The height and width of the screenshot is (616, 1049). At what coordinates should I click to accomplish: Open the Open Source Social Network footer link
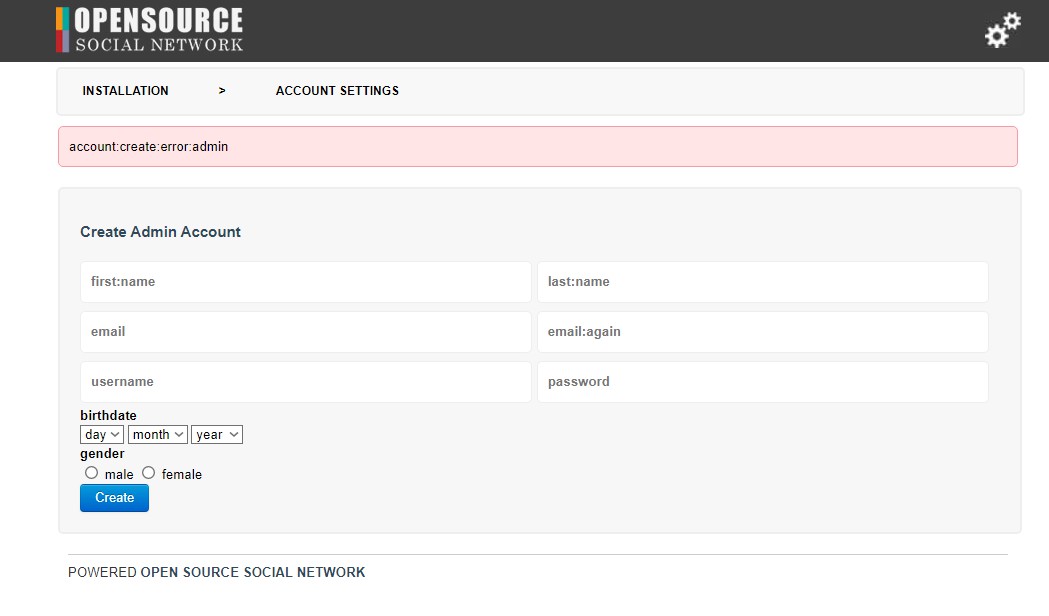[x=252, y=573]
